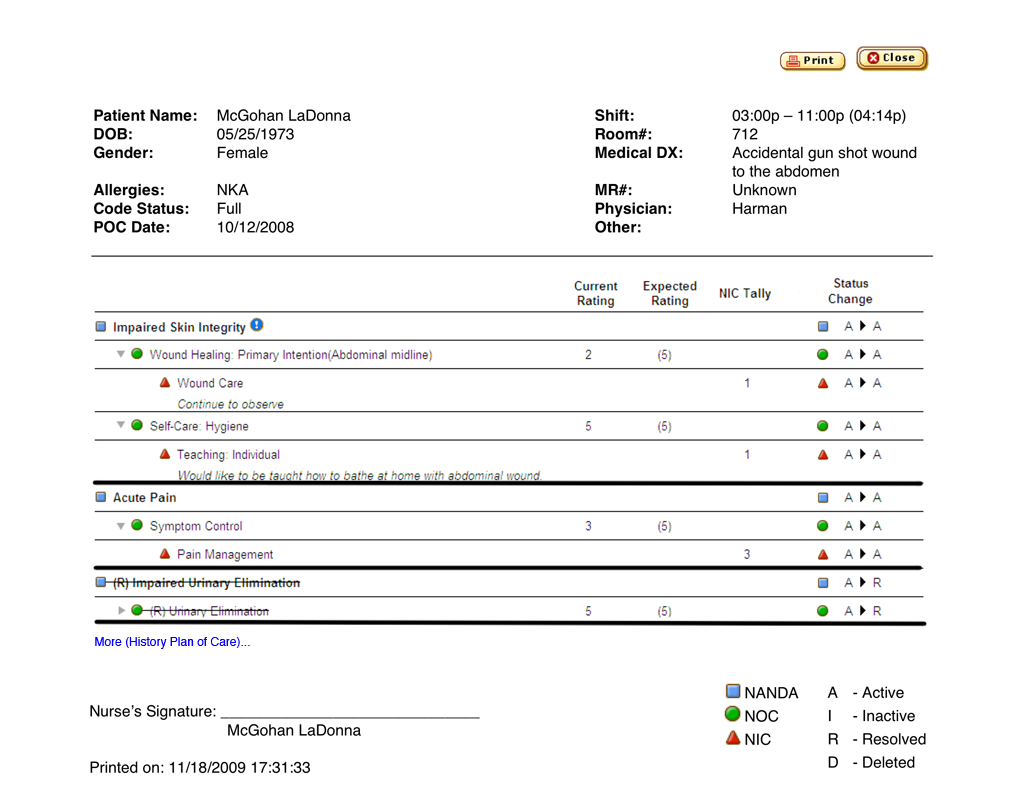The image size is (1024, 802).
Task: Click the 'Printed on' timestamp
Action: point(200,767)
